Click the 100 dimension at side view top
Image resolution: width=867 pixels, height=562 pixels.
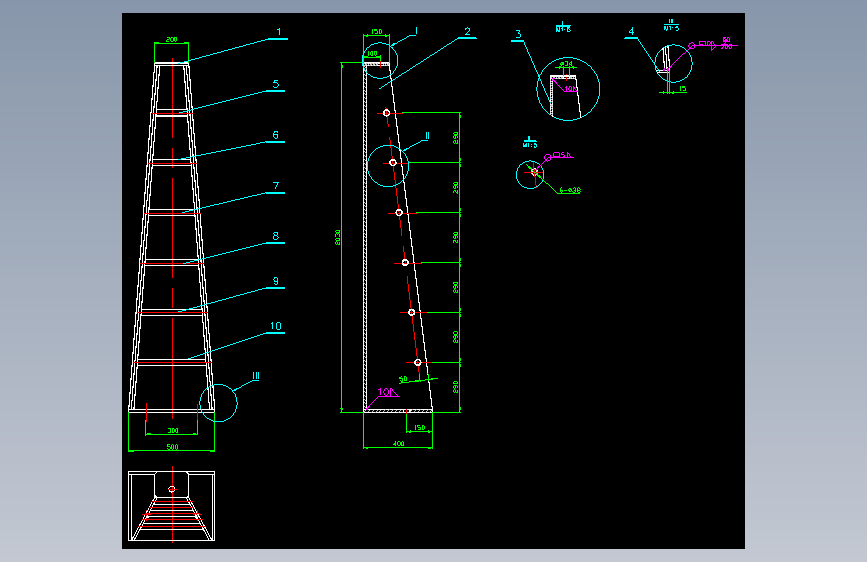coord(372,54)
